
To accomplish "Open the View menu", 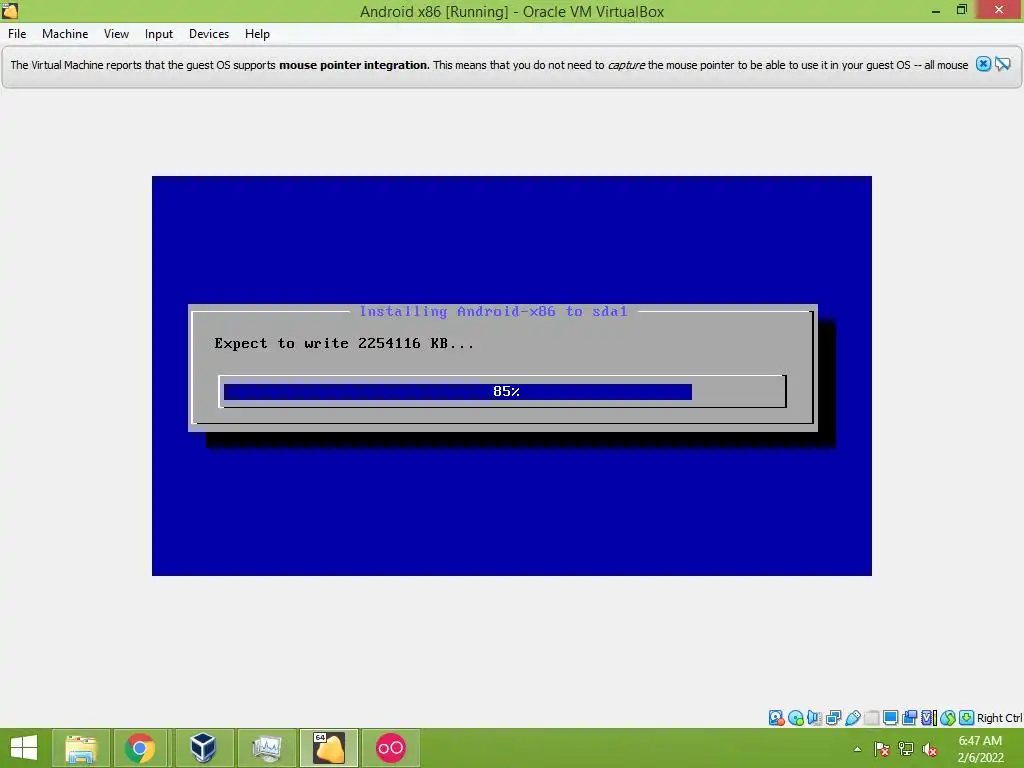I will click(116, 34).
